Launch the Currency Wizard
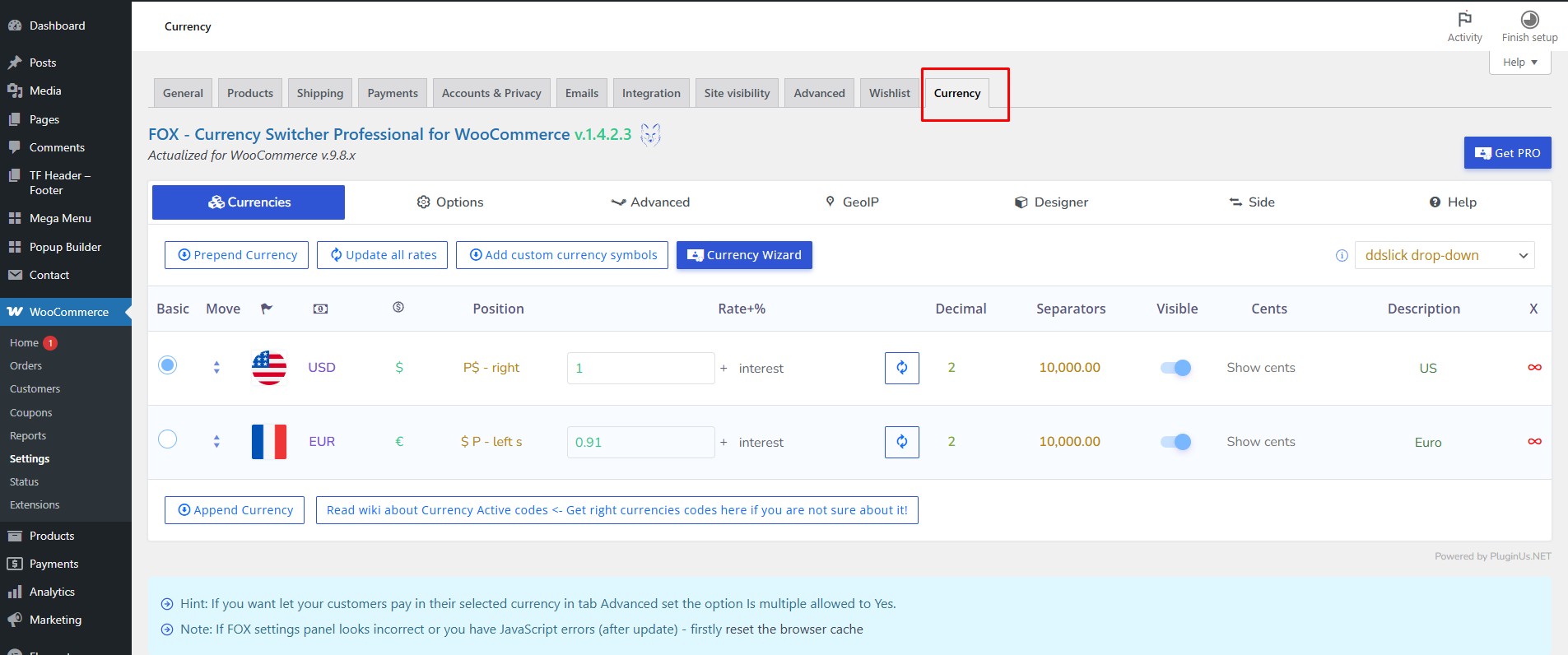The image size is (1568, 655). (x=744, y=255)
